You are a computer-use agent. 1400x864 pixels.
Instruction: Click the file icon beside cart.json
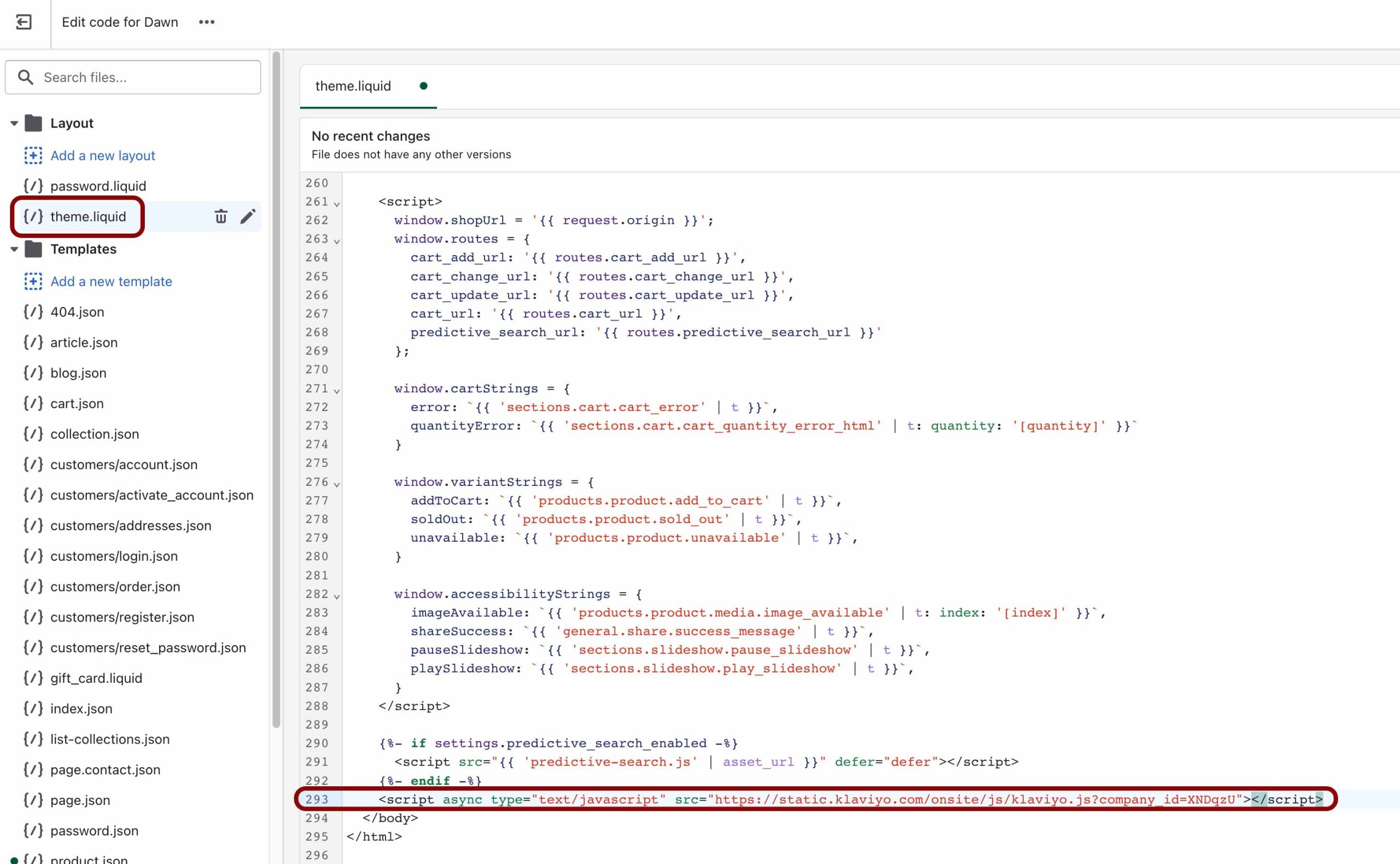[33, 403]
